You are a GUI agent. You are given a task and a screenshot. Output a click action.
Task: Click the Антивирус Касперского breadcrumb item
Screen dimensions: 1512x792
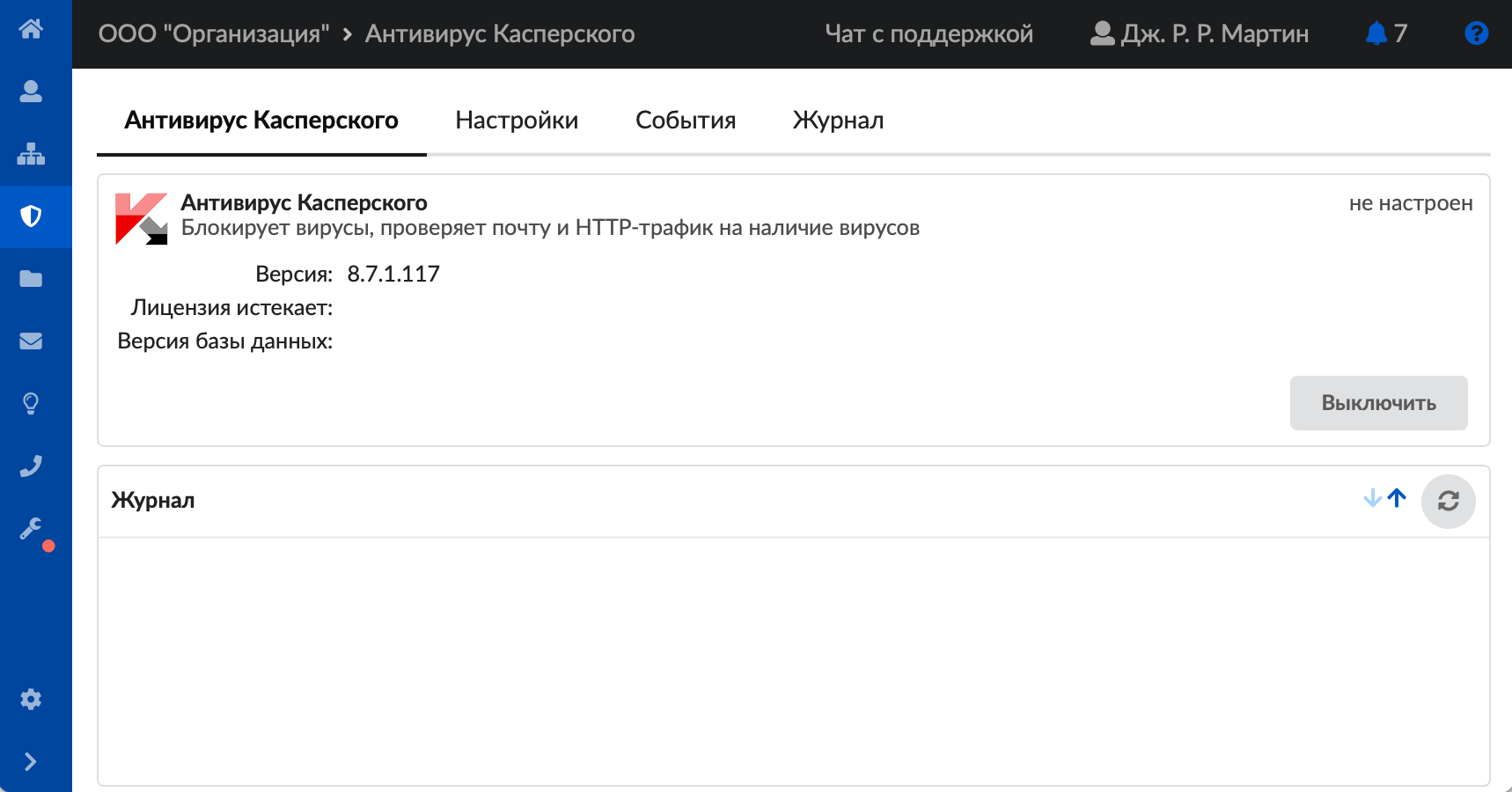500,33
